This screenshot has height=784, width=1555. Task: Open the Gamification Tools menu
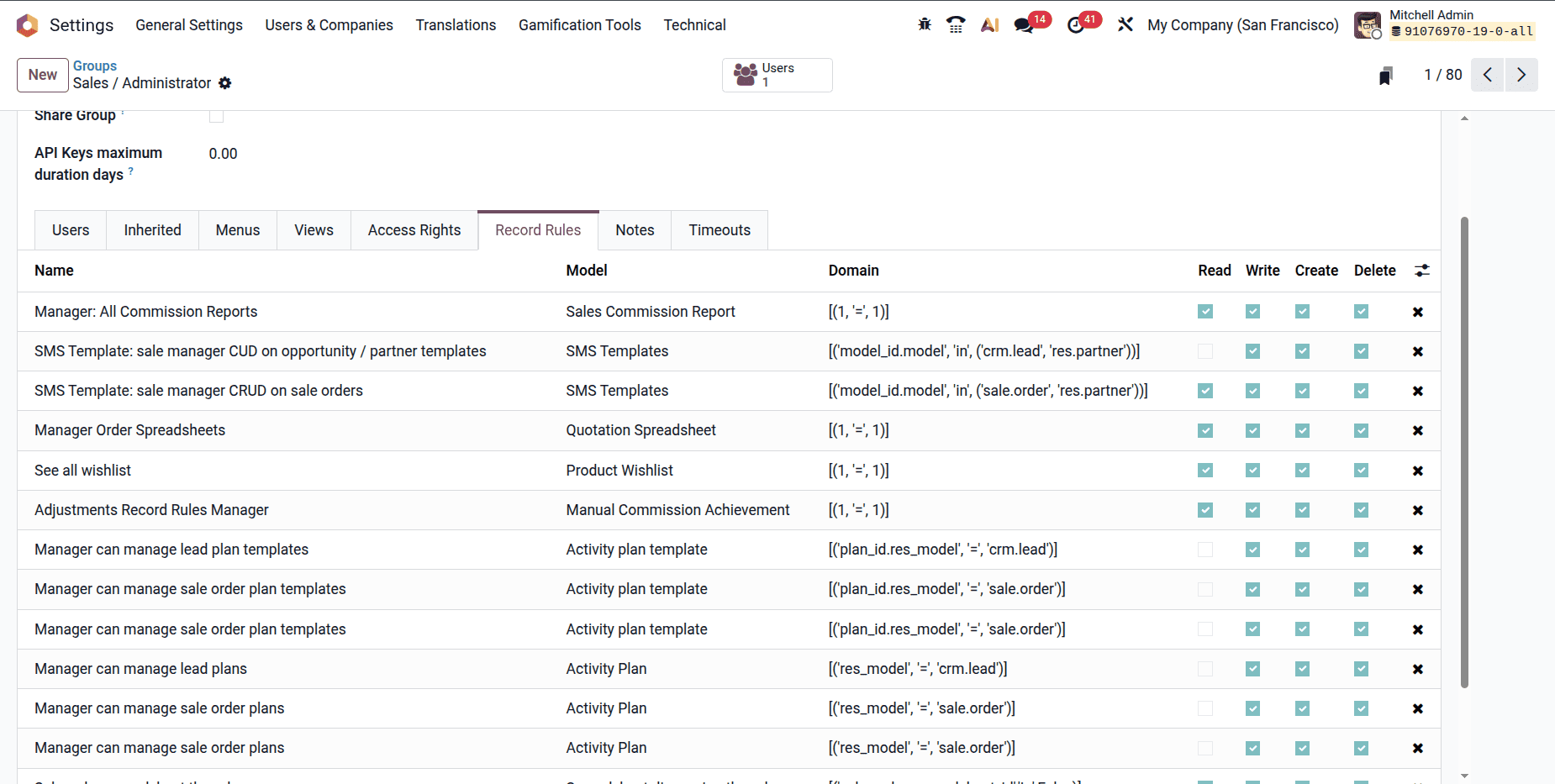[579, 24]
